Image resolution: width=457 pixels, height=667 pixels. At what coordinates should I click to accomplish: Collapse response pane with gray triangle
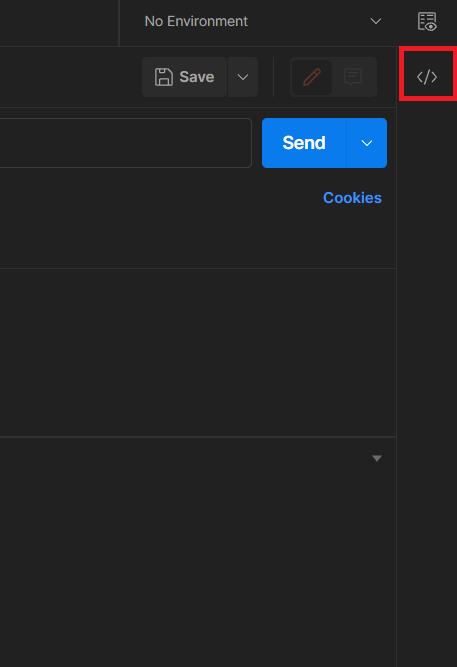click(x=377, y=458)
